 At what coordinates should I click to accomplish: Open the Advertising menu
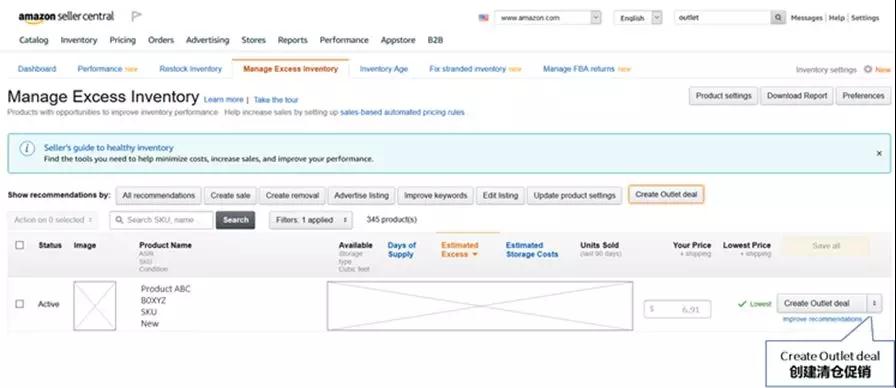[x=207, y=40]
